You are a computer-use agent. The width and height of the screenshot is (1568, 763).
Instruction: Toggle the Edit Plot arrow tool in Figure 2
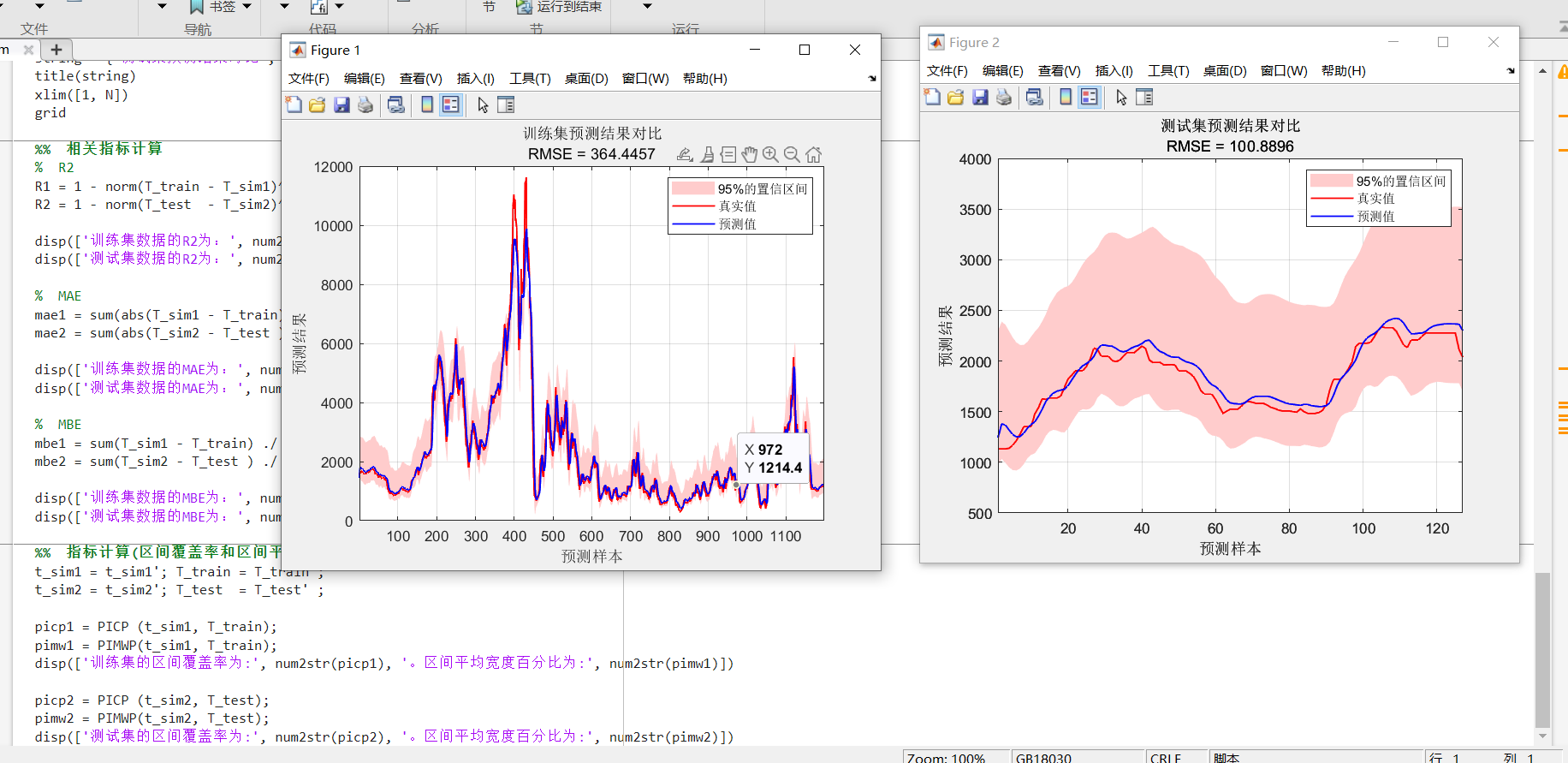click(1121, 98)
